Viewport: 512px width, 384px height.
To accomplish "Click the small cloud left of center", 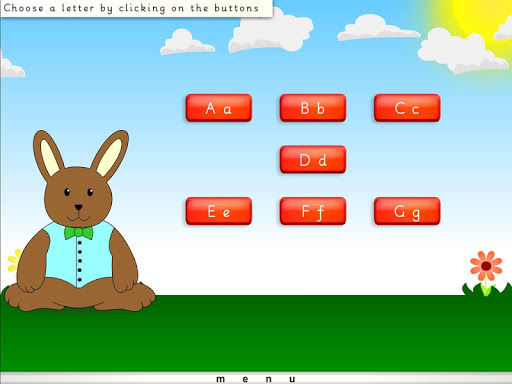I will [x=187, y=42].
